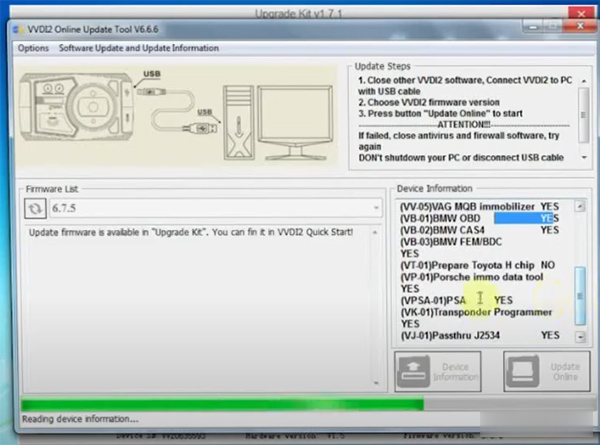Screen dimensions: 600x445
Task: Click step 2 Choose VVDI2 firmware version text
Action: pos(429,103)
